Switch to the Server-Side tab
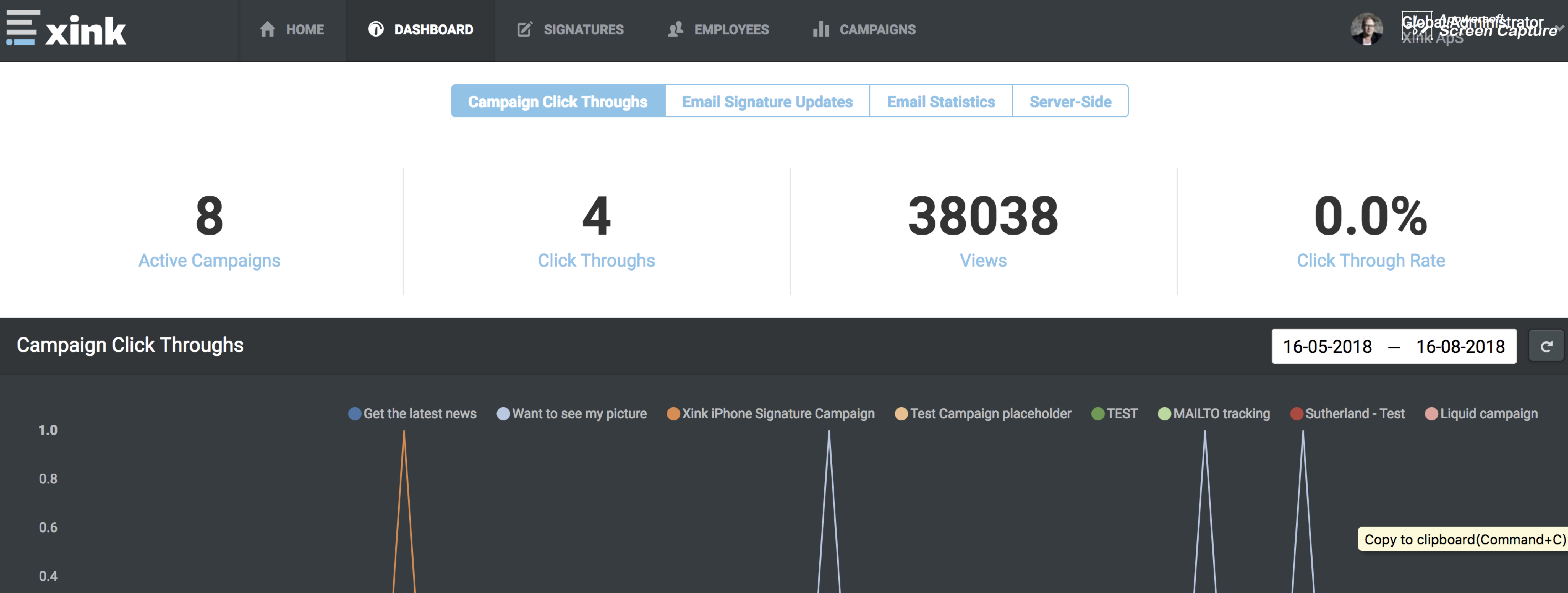The image size is (1568, 593). click(x=1070, y=101)
